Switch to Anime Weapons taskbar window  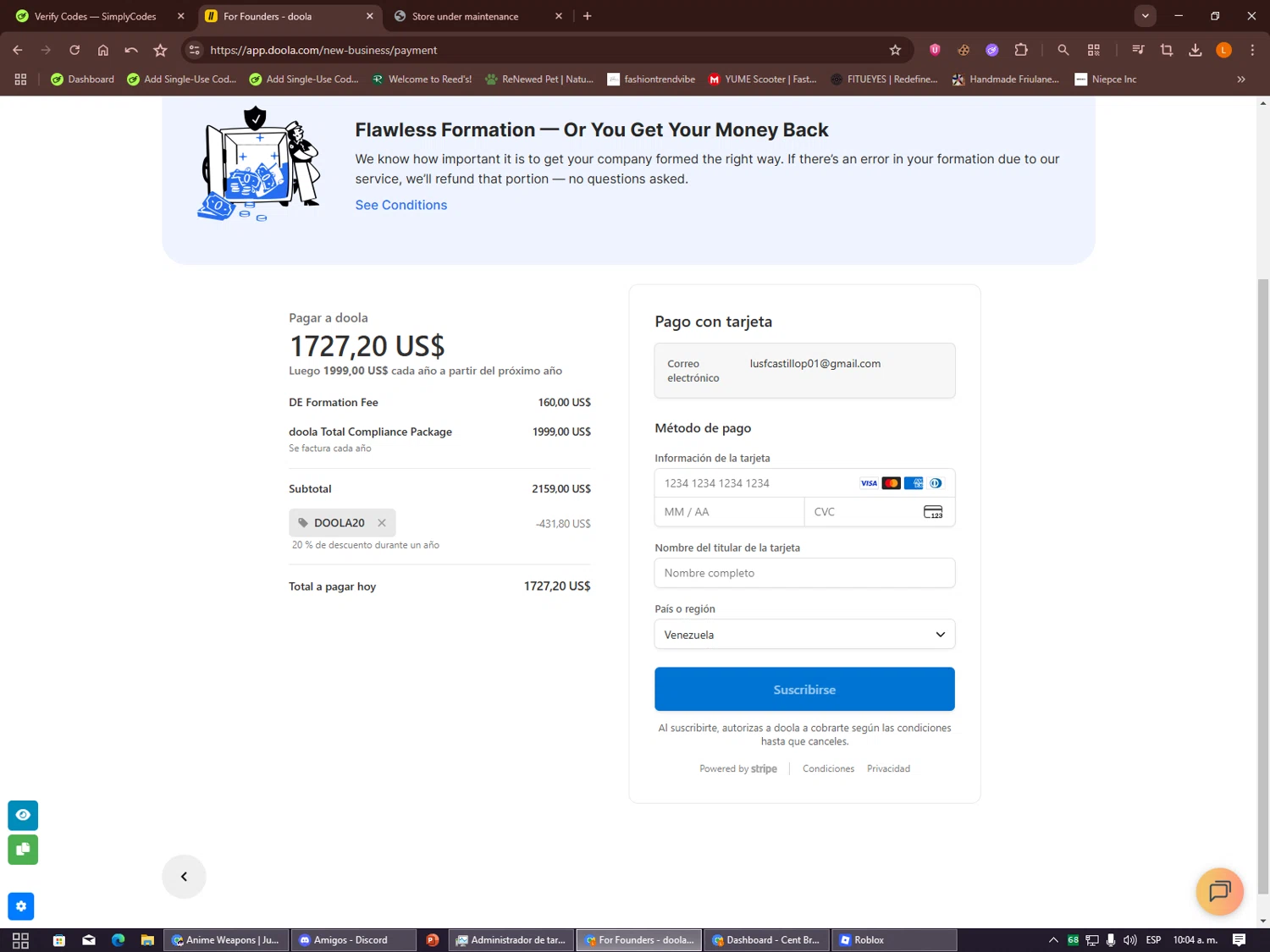click(x=226, y=940)
